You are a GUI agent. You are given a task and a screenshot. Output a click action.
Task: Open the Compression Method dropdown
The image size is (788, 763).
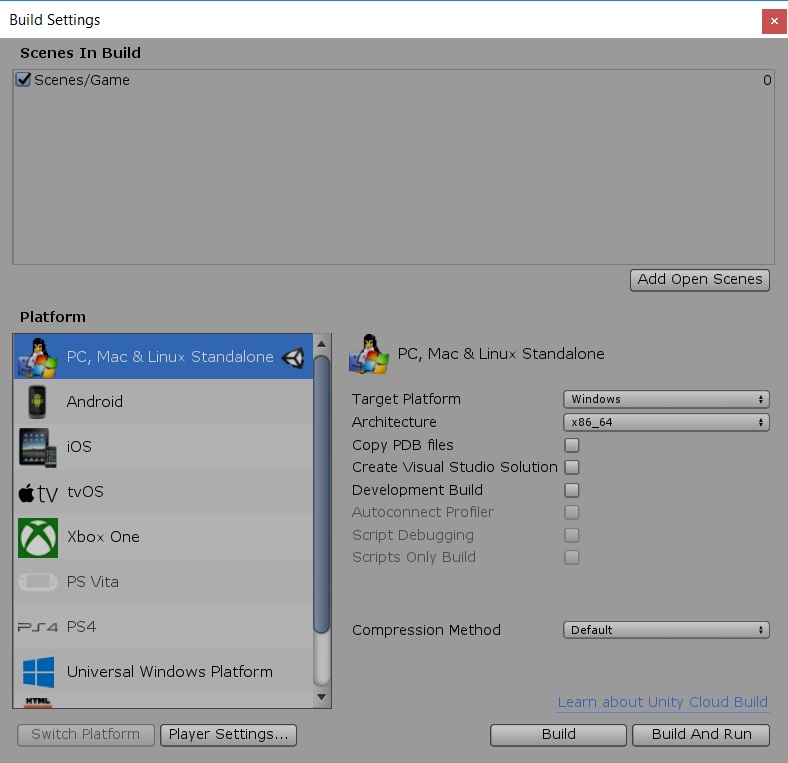point(666,630)
